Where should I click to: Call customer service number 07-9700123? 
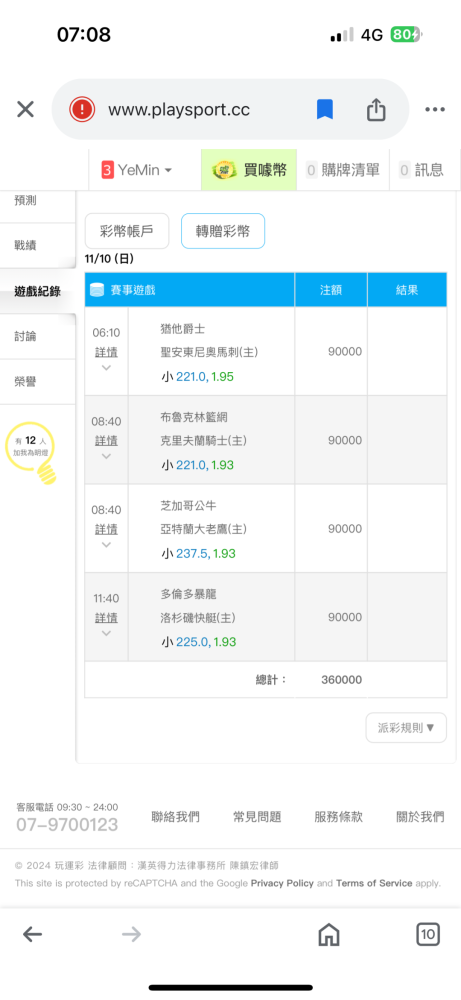(67, 825)
